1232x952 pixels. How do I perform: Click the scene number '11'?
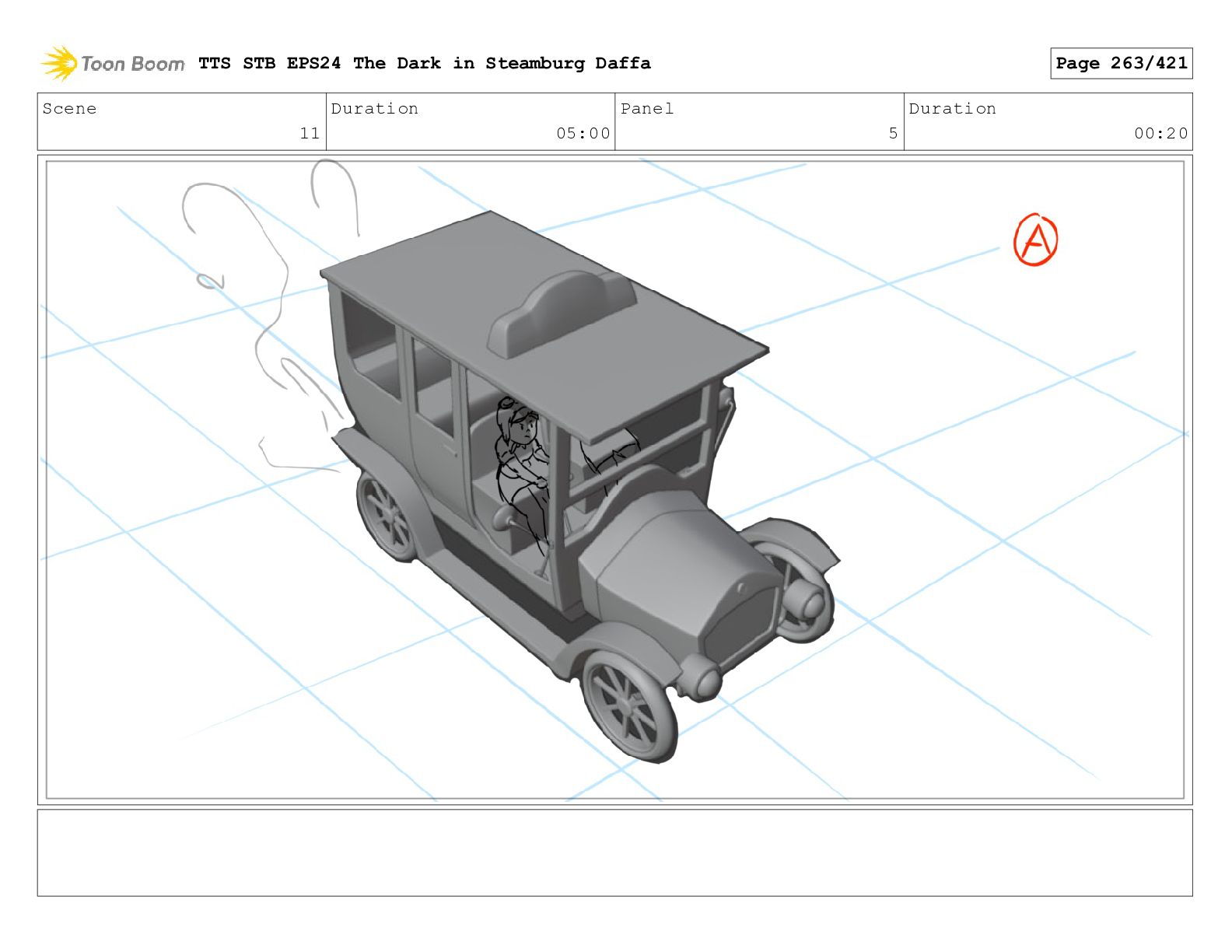pos(310,133)
